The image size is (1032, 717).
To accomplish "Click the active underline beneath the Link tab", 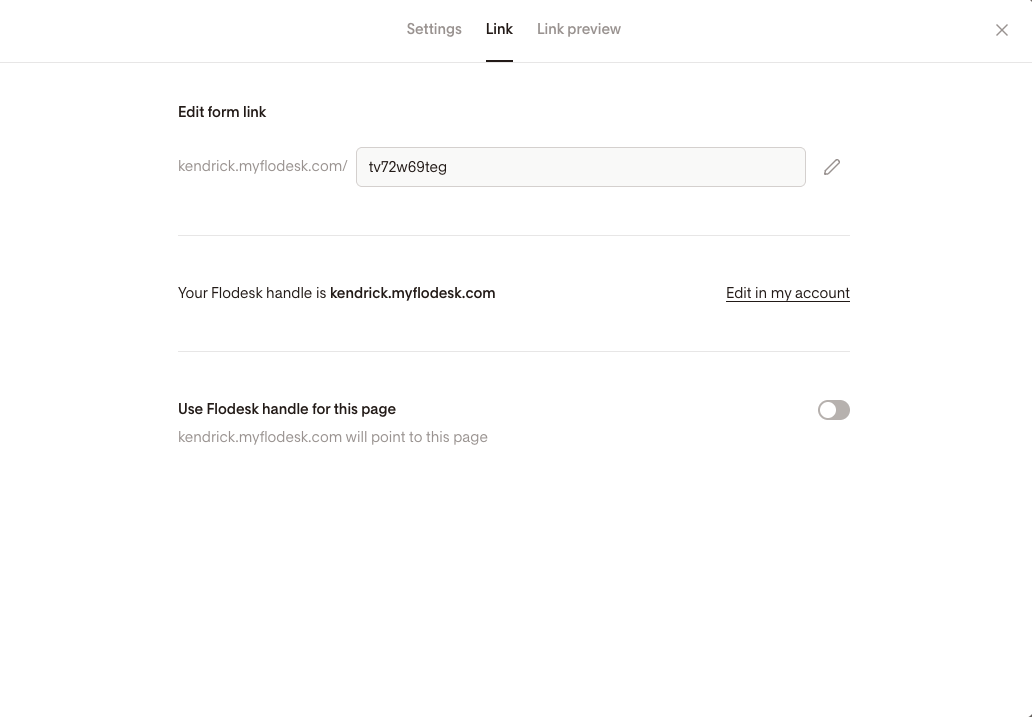I will pyautogui.click(x=499, y=60).
